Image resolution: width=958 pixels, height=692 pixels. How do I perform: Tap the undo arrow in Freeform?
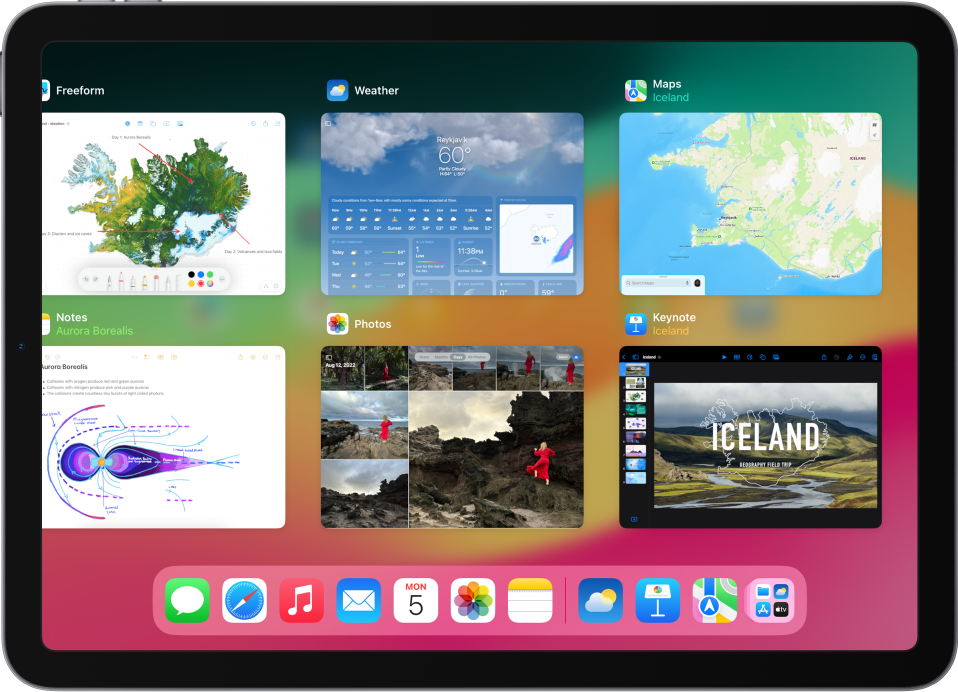click(x=86, y=278)
